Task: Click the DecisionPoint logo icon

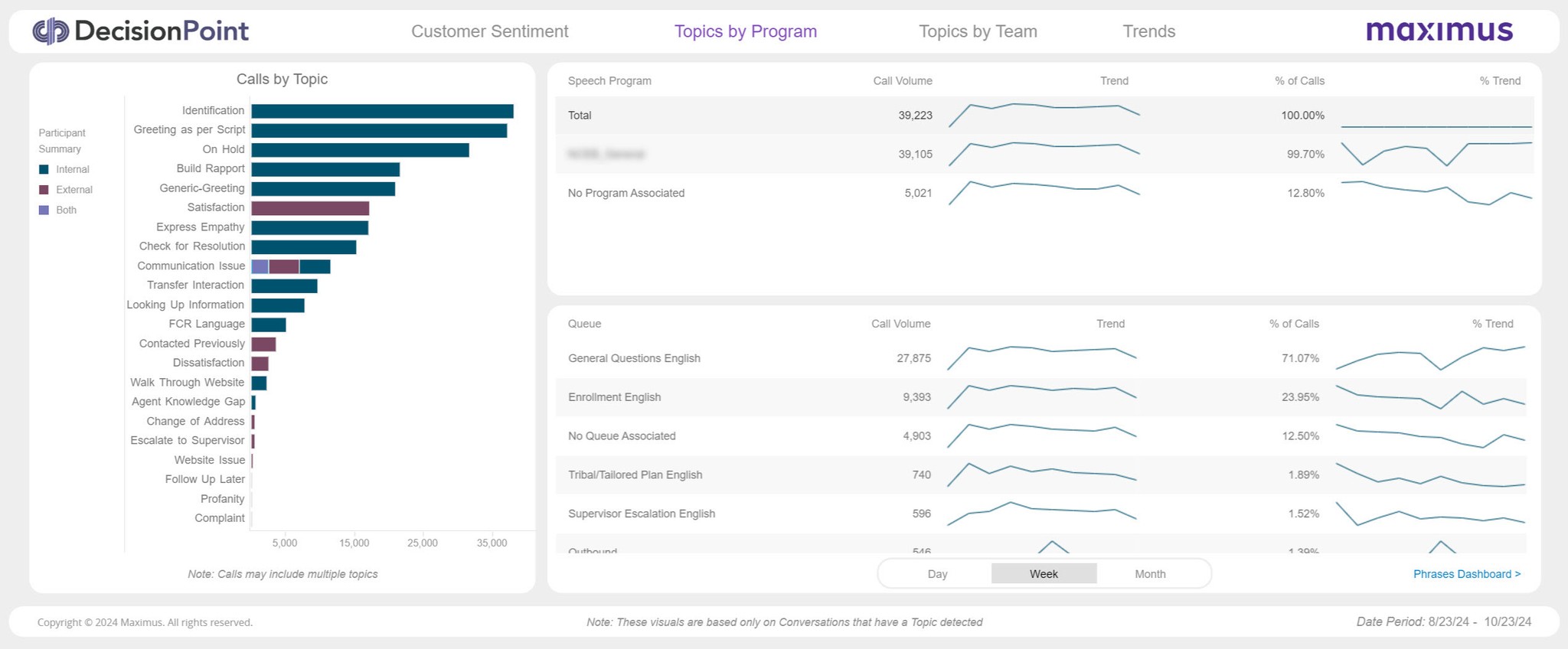Action: pyautogui.click(x=51, y=31)
